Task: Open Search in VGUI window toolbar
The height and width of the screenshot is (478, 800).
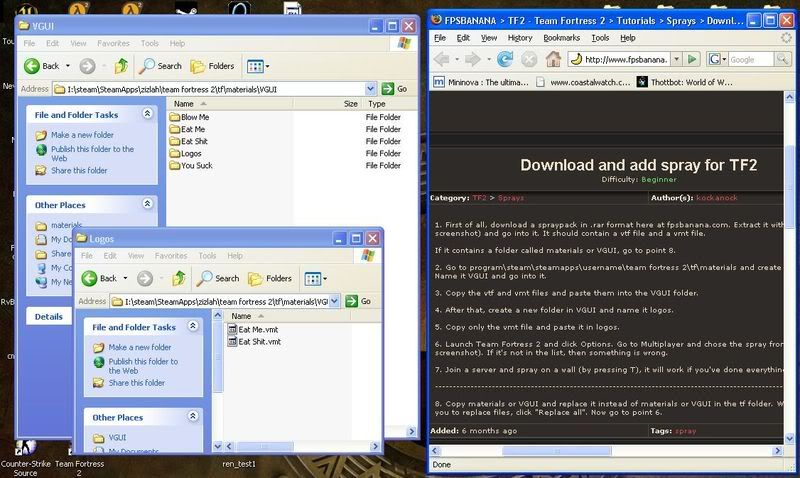Action: click(160, 66)
